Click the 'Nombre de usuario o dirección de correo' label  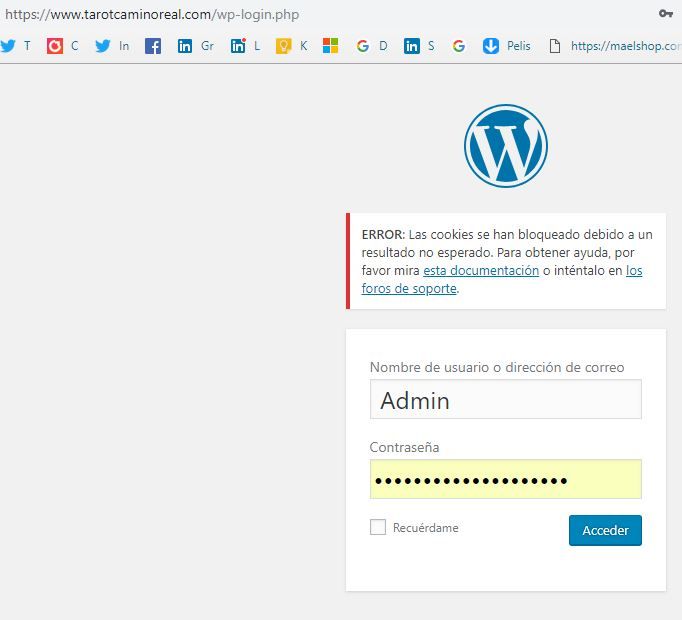[x=497, y=367]
